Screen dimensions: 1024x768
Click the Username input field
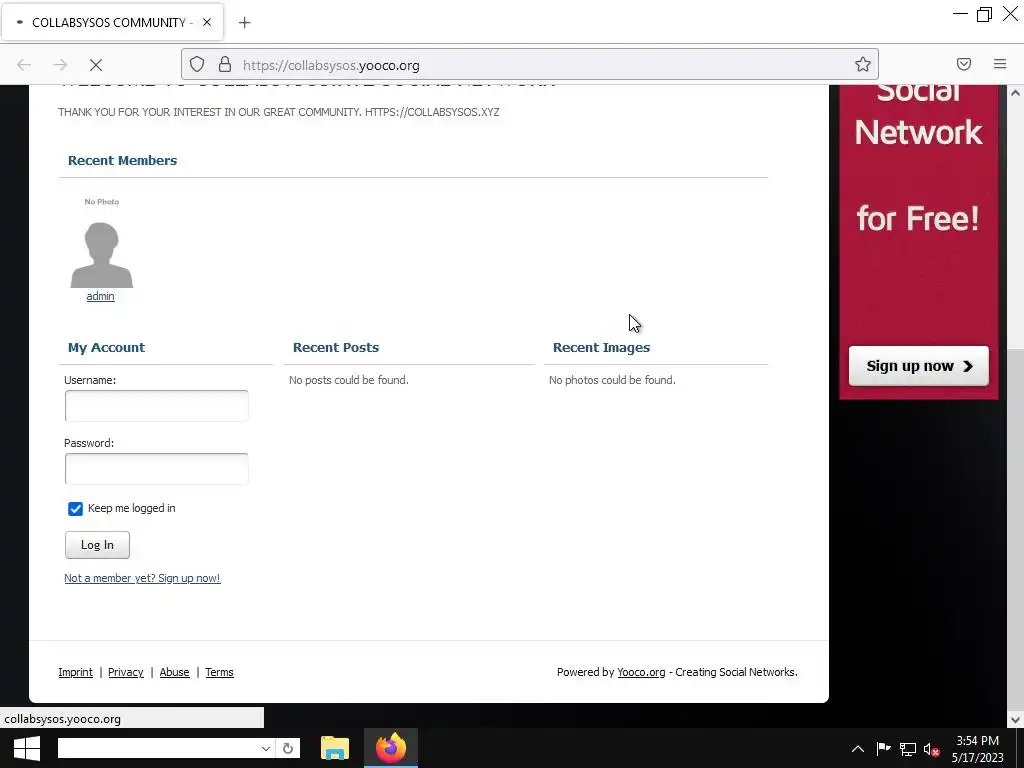(157, 406)
